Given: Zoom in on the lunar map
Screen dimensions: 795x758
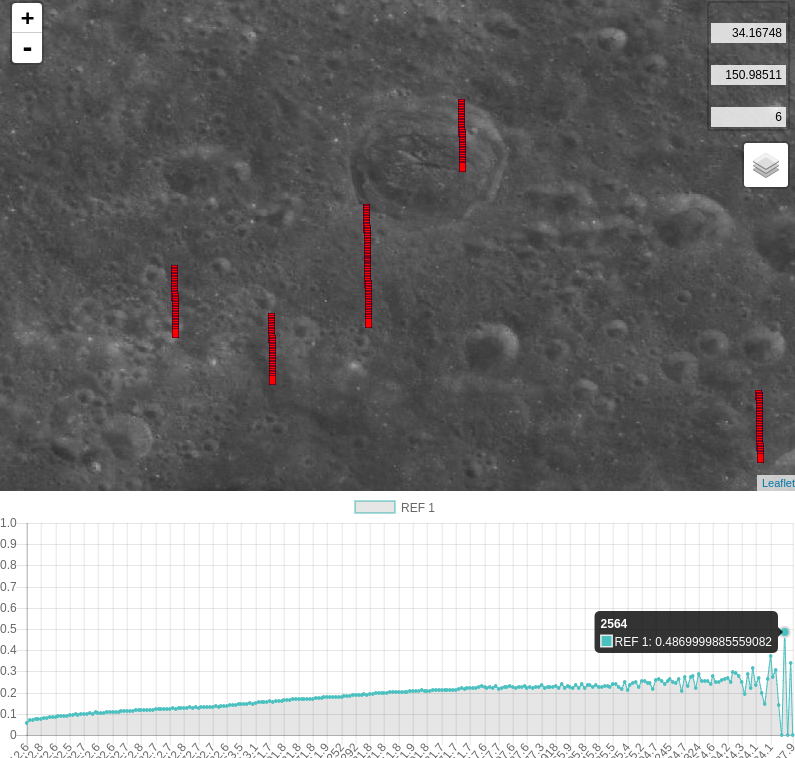Looking at the screenshot, I should pos(27,18).
